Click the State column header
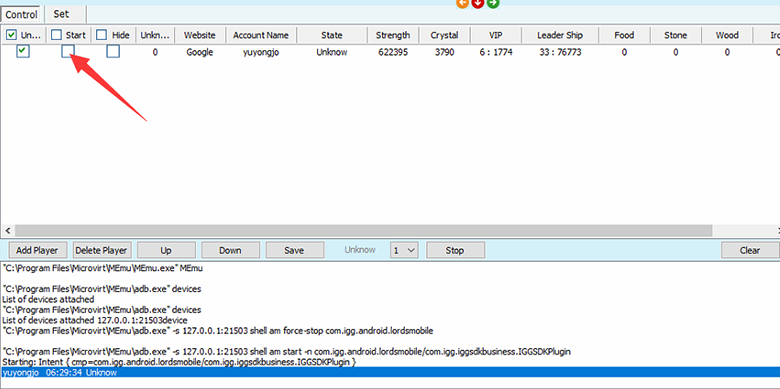Screen dimensions: 780x389 pyautogui.click(x=332, y=35)
